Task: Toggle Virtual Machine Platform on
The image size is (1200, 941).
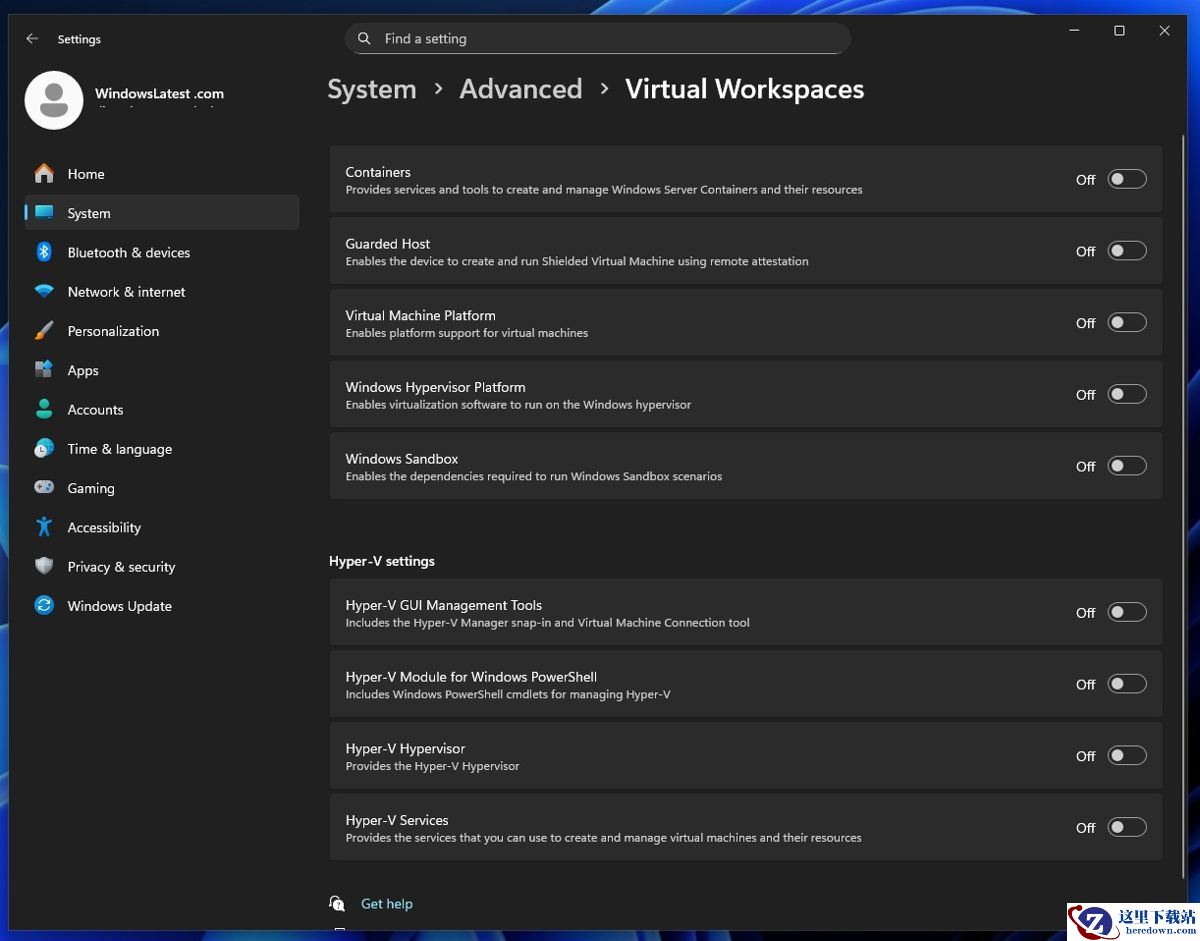Action: click(1126, 323)
